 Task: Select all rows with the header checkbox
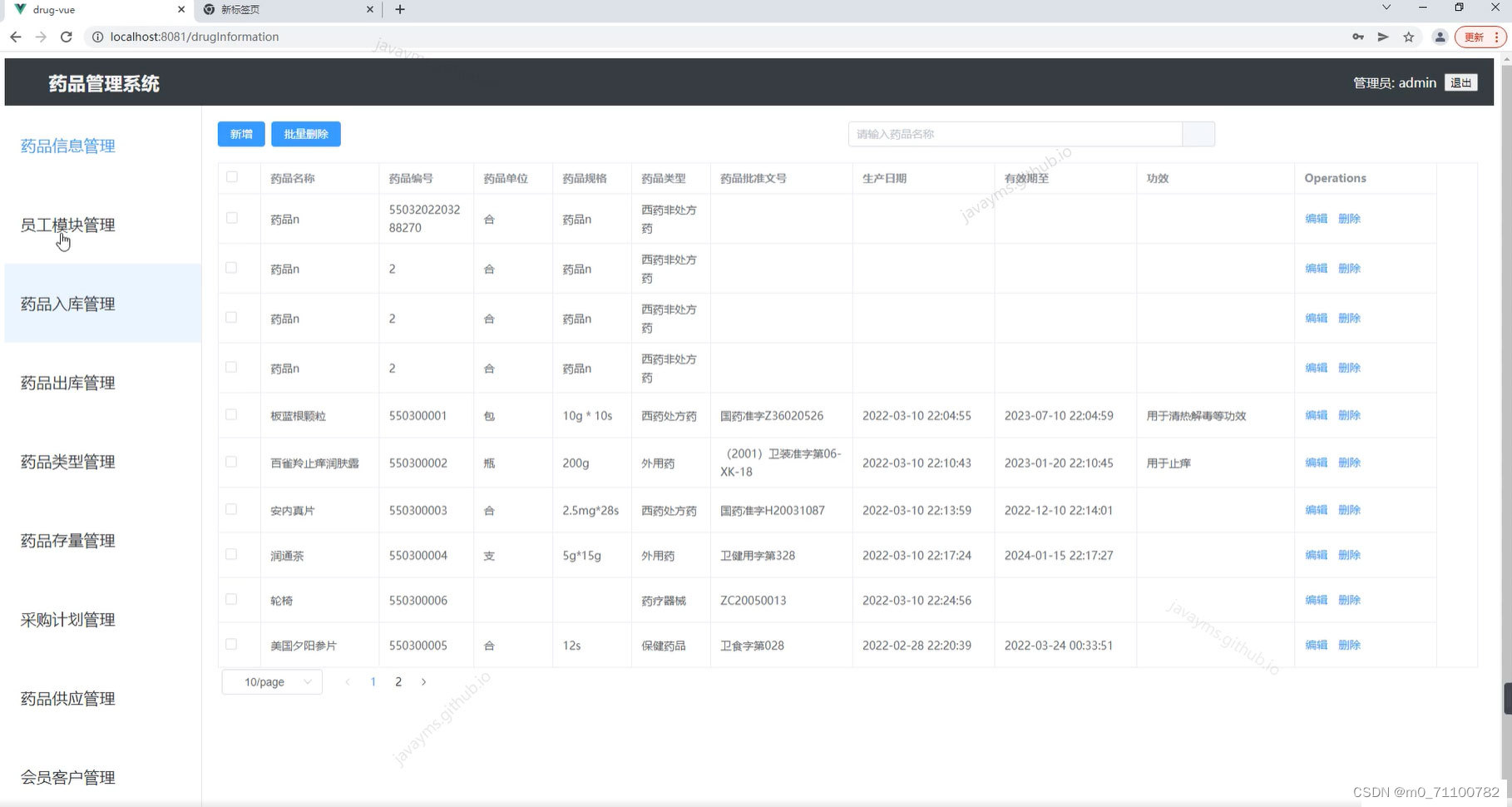tap(230, 176)
